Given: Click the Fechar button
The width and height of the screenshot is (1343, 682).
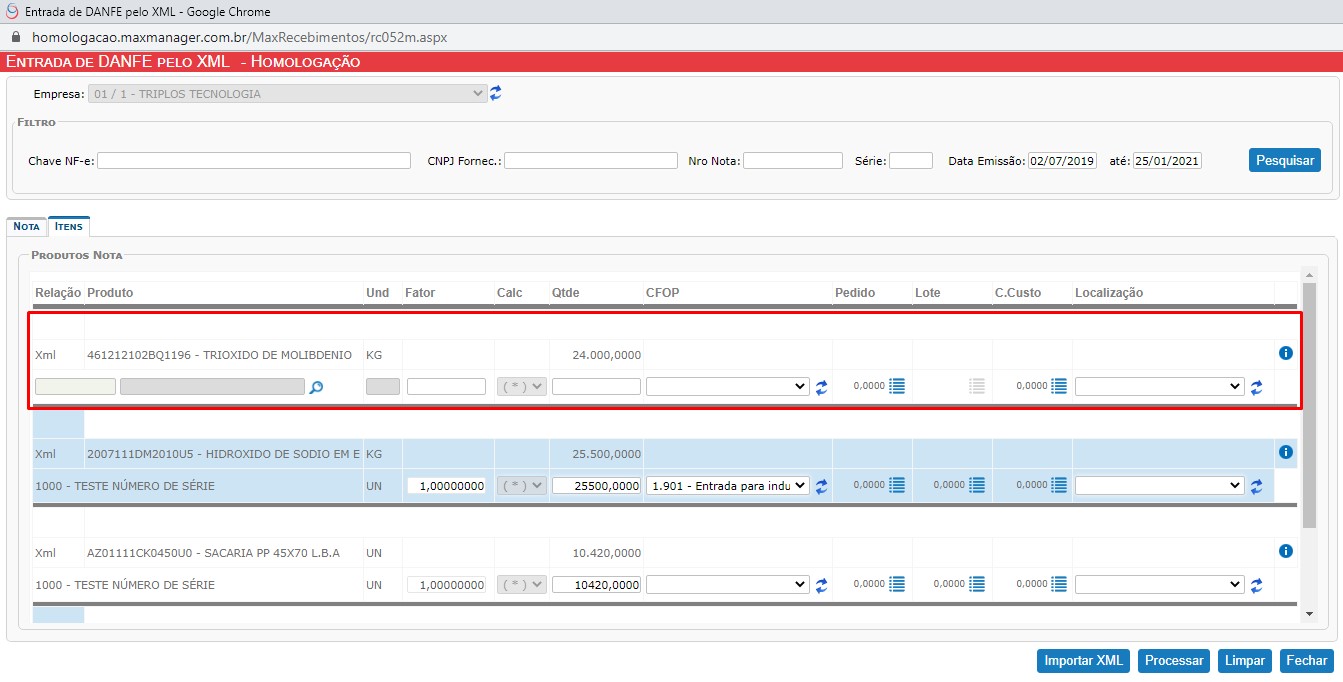Looking at the screenshot, I should point(1307,661).
